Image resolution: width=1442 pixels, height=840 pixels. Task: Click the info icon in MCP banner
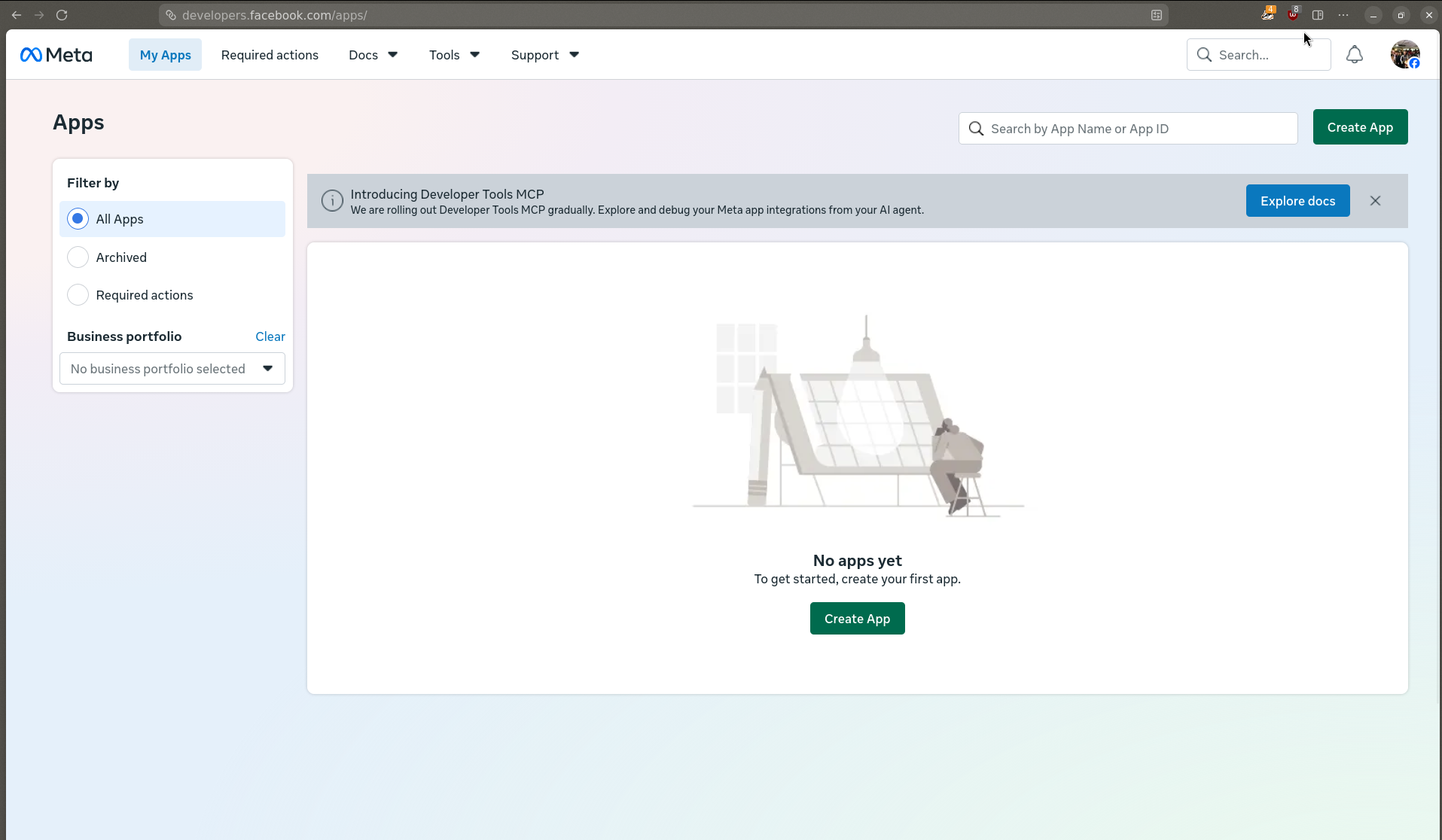332,201
